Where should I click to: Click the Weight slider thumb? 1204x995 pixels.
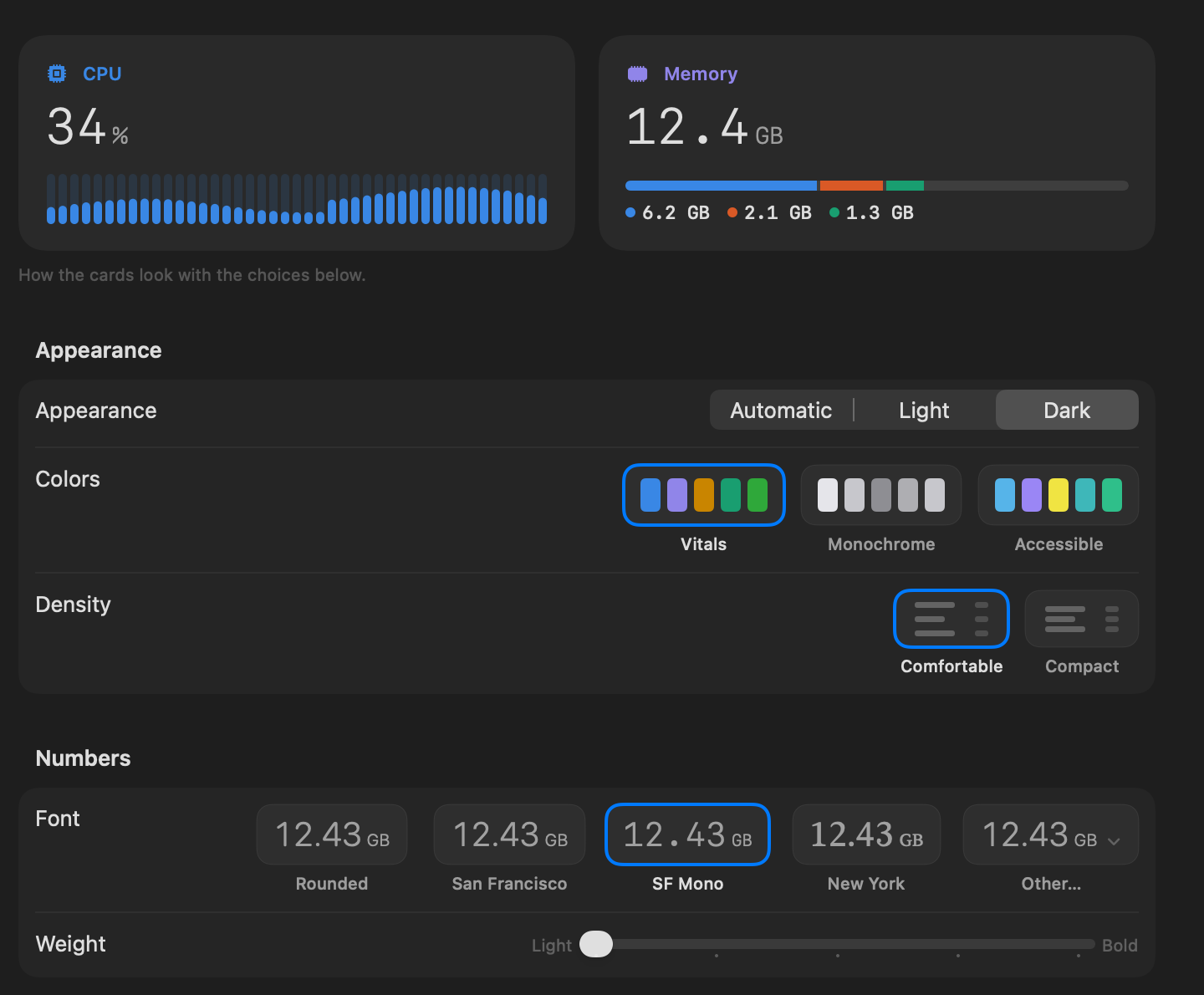(x=596, y=944)
